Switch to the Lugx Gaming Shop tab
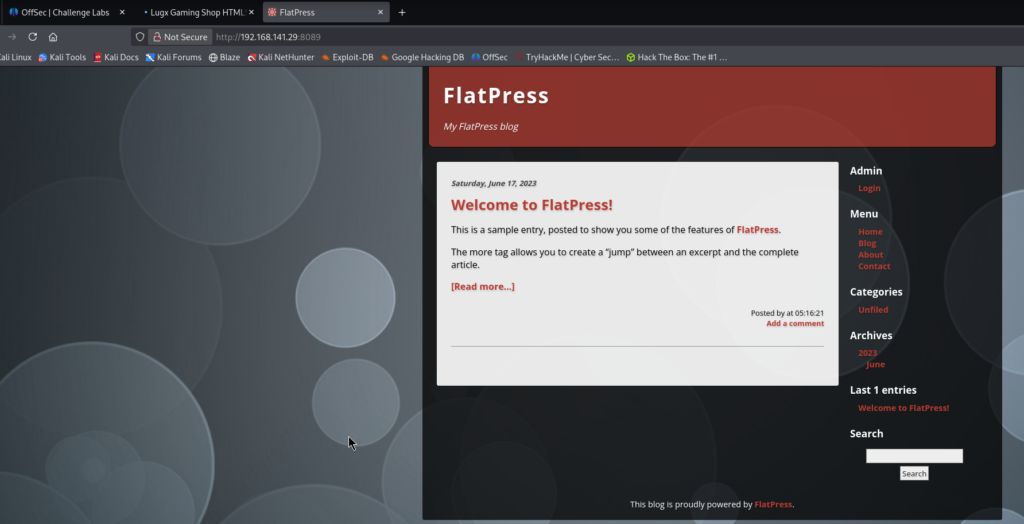 [x=195, y=13]
